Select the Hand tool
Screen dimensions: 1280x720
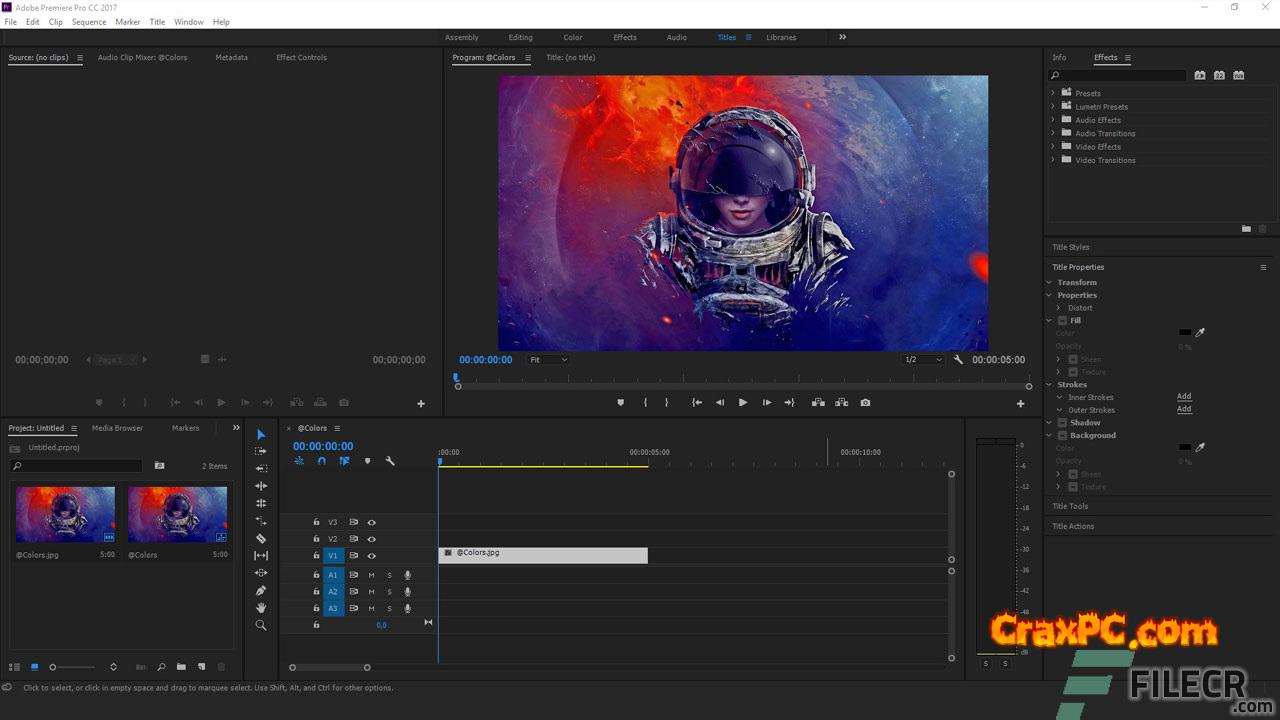tap(261, 608)
